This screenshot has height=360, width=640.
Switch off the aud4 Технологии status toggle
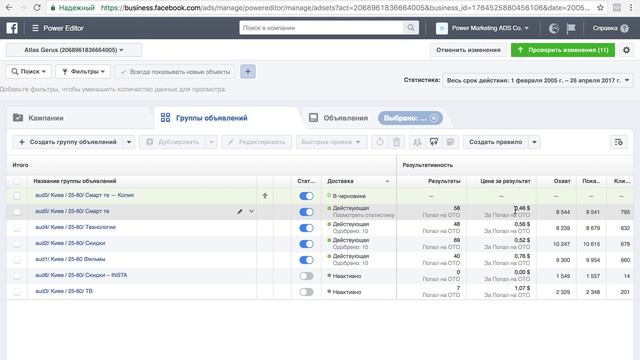(306, 228)
